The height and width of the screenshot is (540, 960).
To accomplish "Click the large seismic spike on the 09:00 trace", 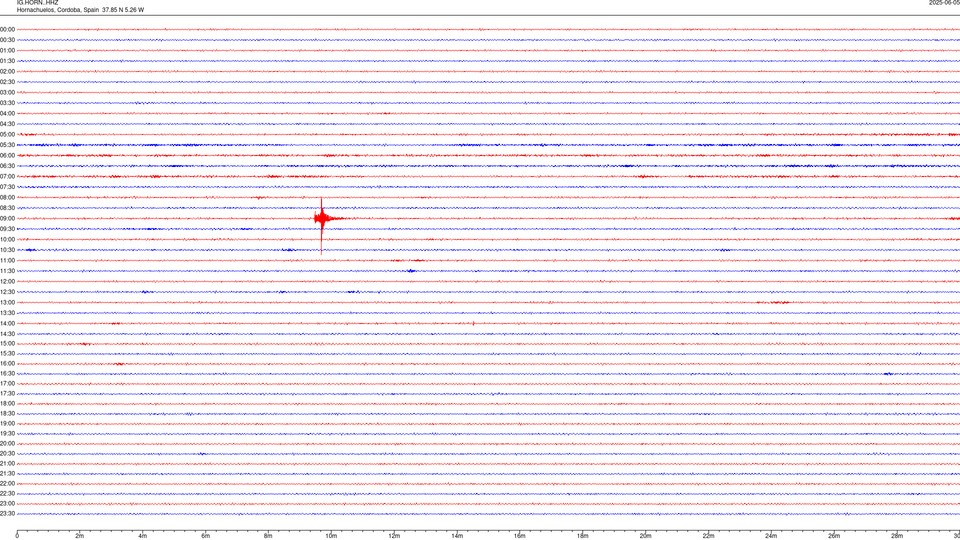I will (x=321, y=225).
